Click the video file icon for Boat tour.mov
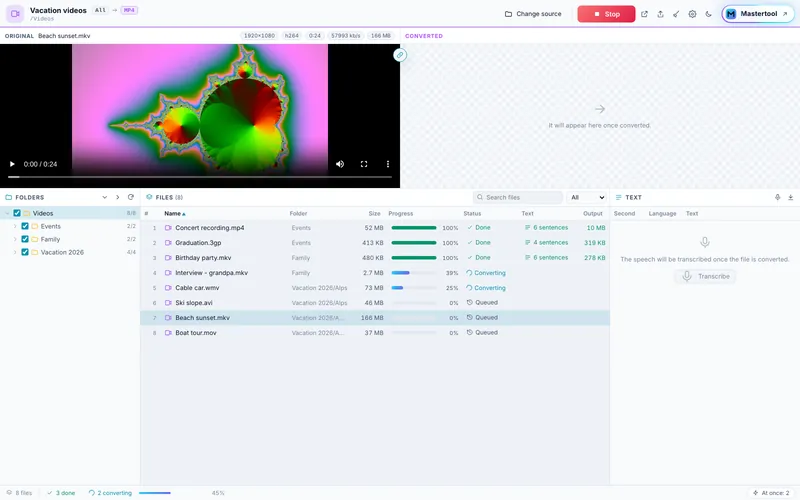Image resolution: width=800 pixels, height=500 pixels. pos(168,333)
